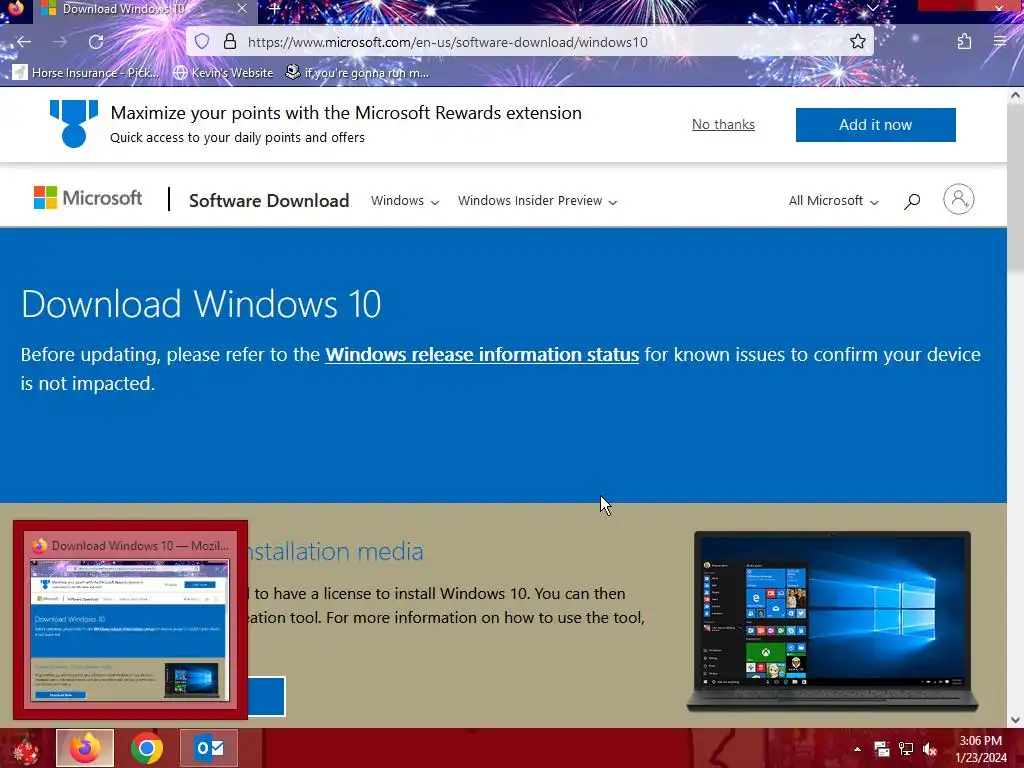
Task: Expand the Windows navigation dropdown
Action: click(405, 200)
